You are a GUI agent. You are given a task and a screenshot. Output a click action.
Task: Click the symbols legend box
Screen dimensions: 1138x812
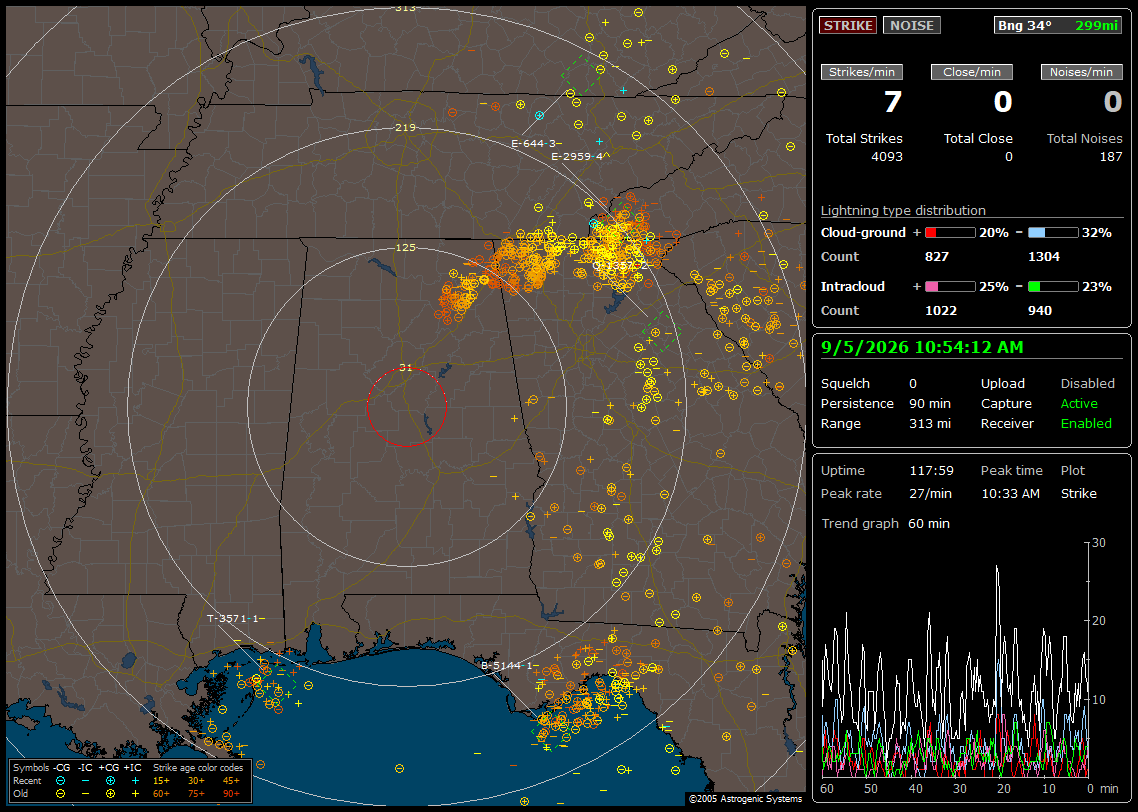click(130, 780)
